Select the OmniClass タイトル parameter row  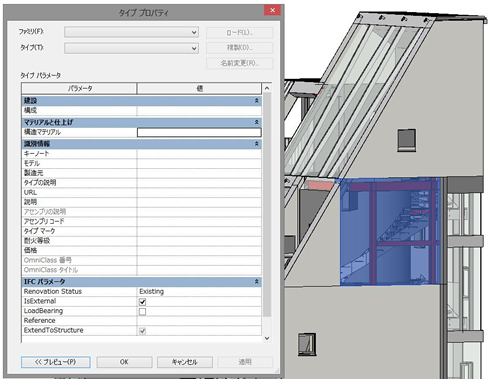coord(142,270)
